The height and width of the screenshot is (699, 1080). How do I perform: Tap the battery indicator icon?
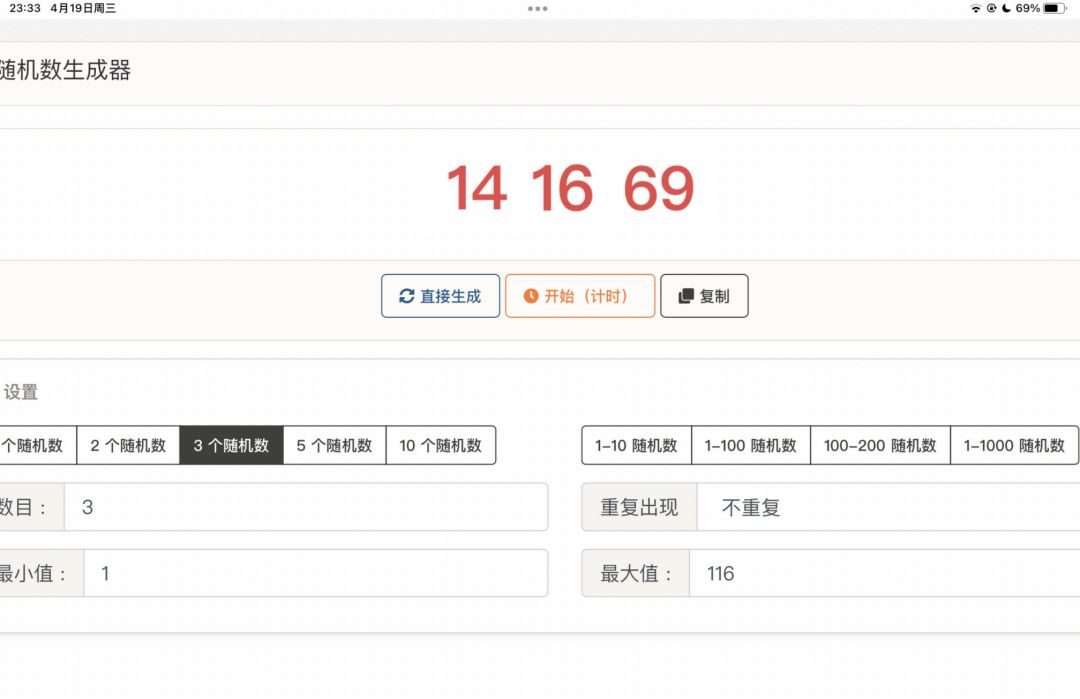pos(1055,8)
